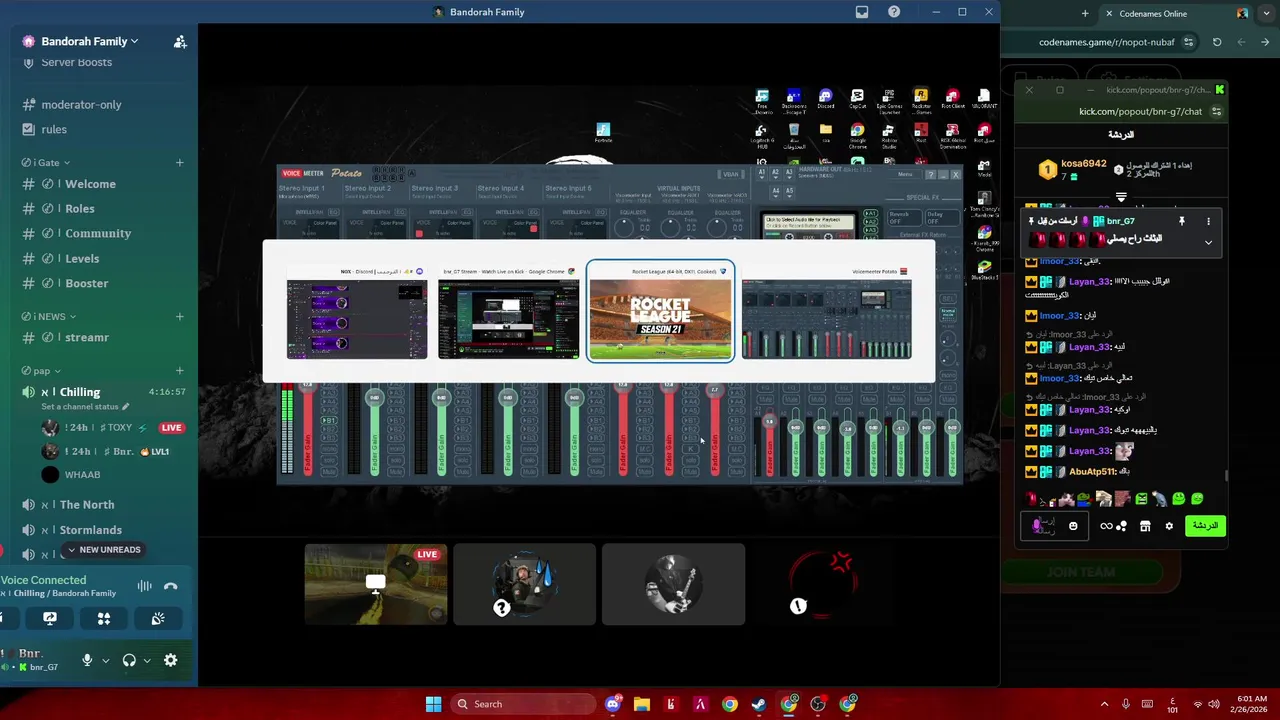Mute the Discord microphone

(87, 660)
